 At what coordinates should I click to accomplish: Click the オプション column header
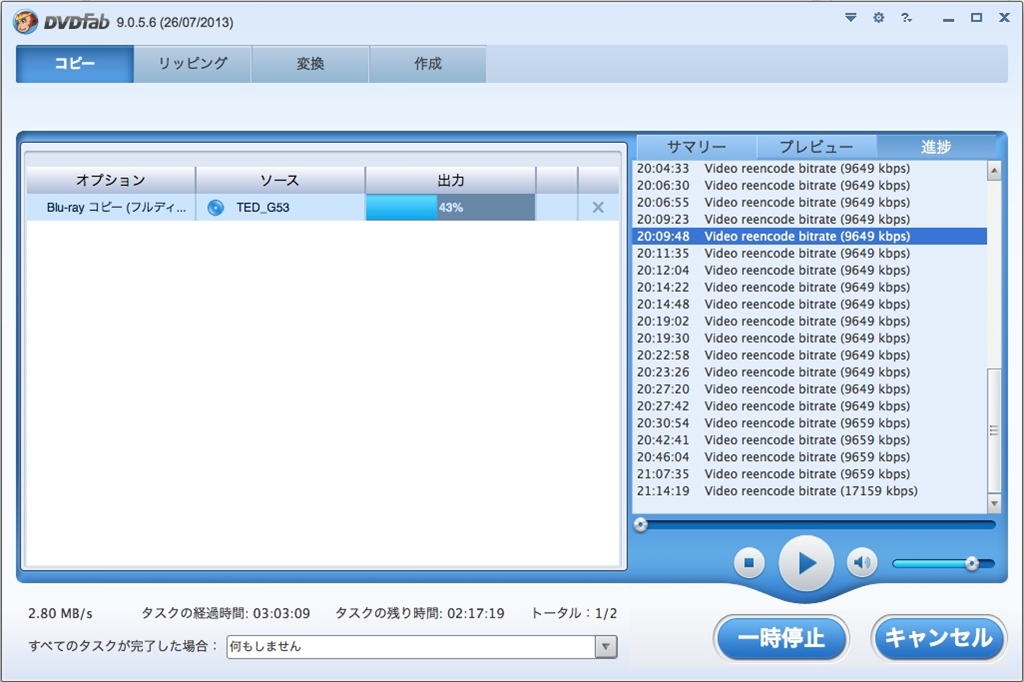coord(110,180)
